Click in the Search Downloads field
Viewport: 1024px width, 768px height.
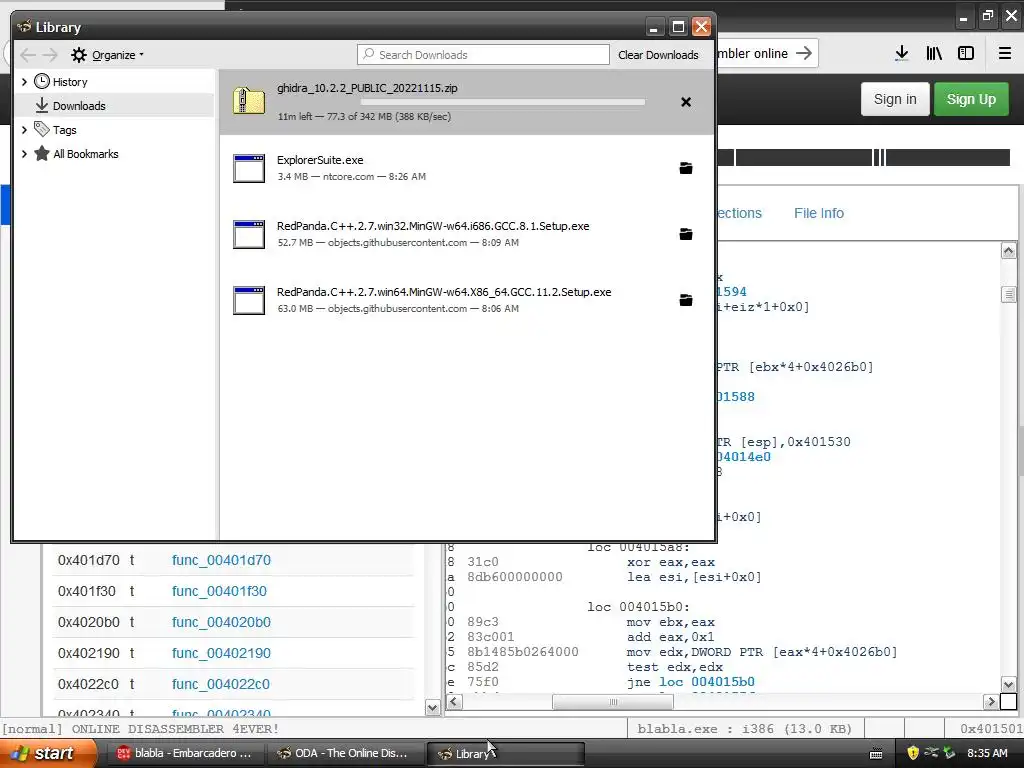click(483, 55)
